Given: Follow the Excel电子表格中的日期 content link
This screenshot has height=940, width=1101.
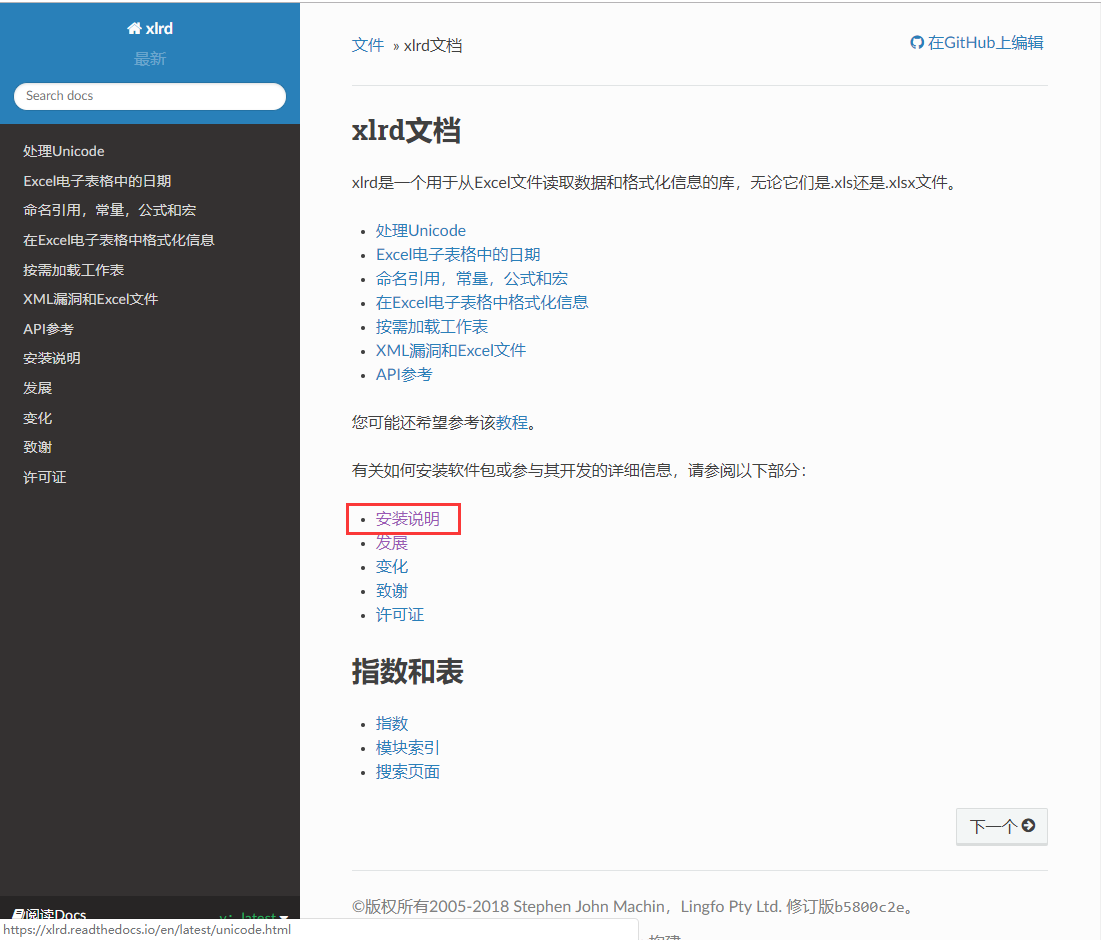Looking at the screenshot, I should (458, 254).
